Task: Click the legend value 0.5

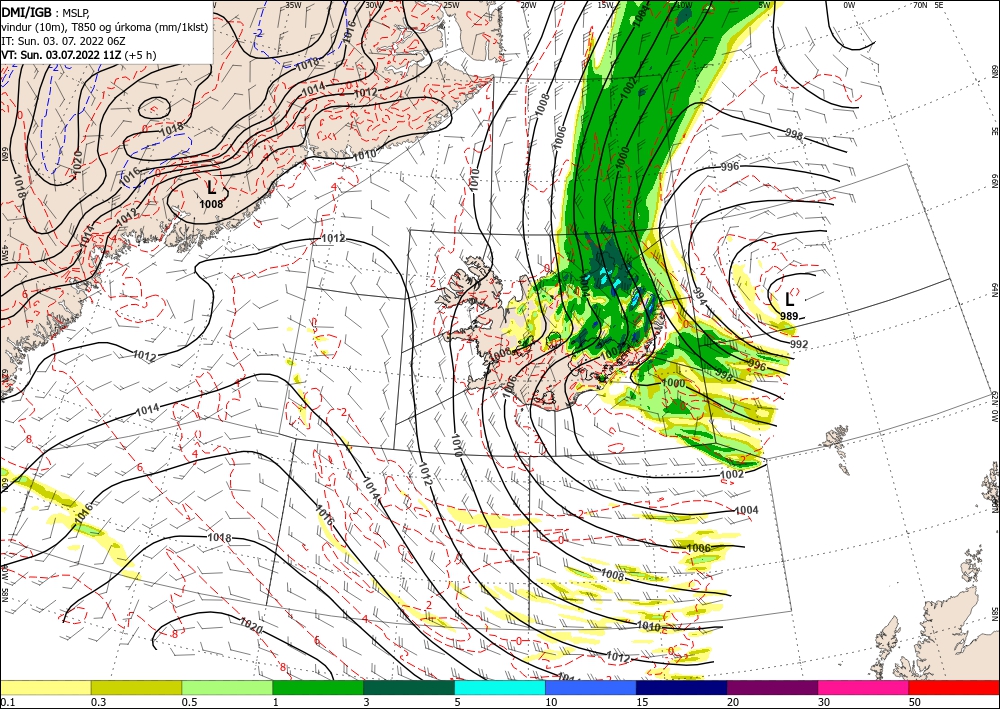Action: coord(189,702)
